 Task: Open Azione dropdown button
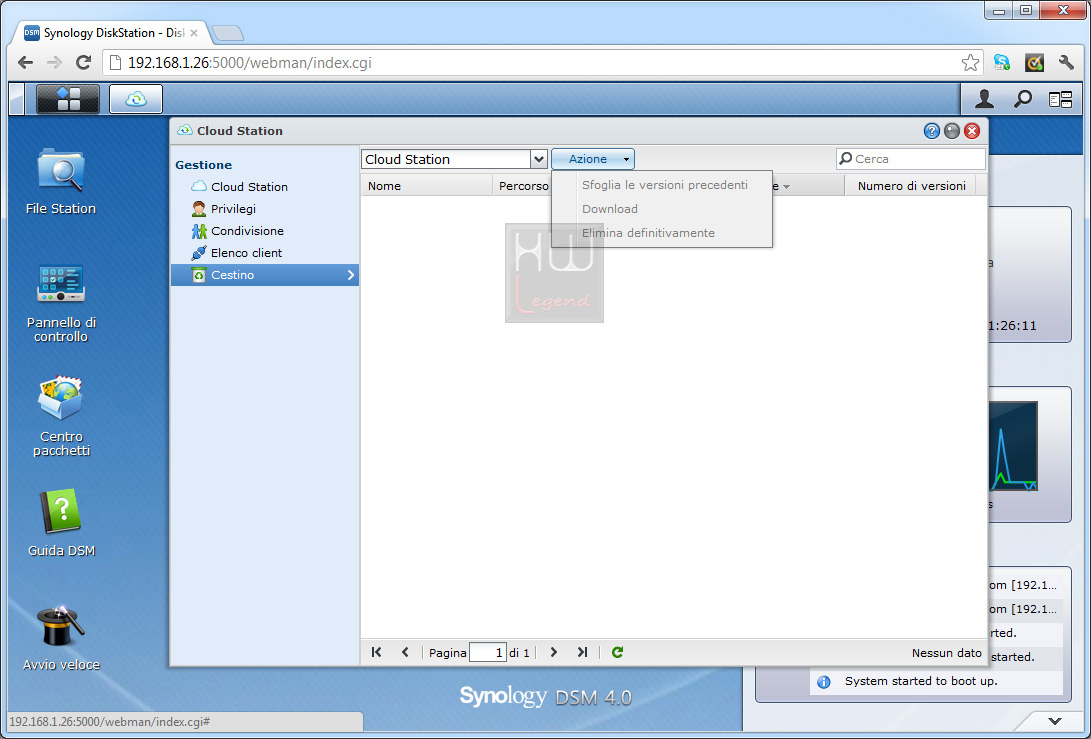click(x=593, y=159)
